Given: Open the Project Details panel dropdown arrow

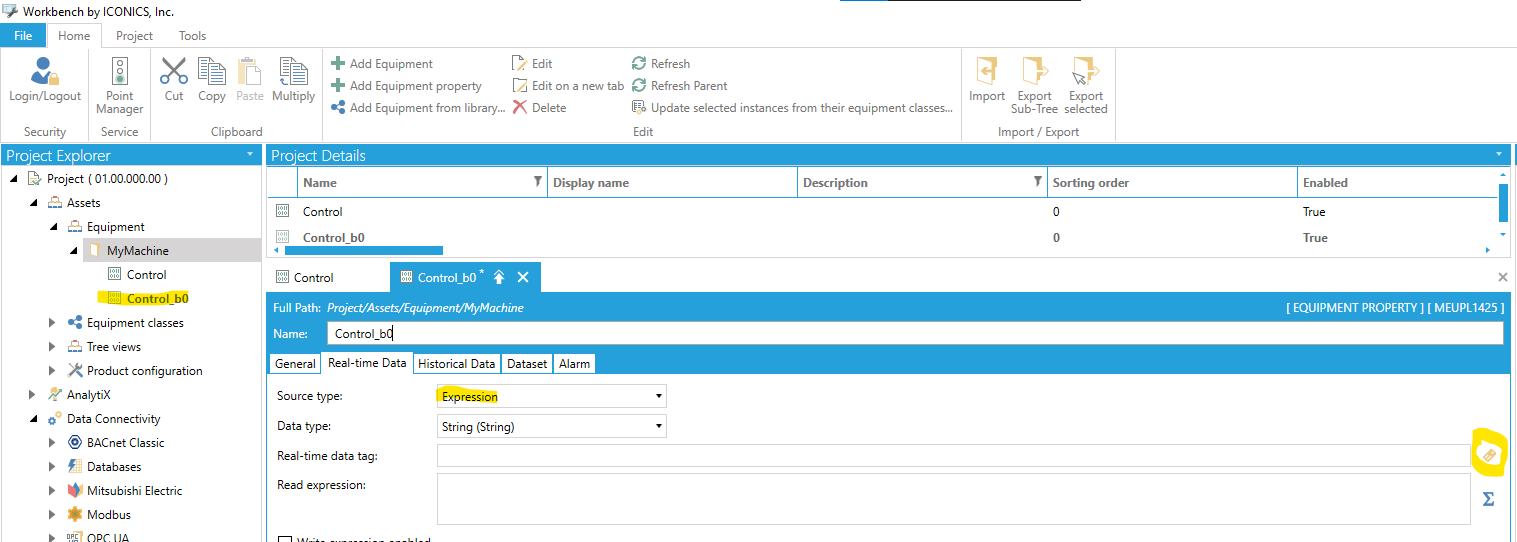Looking at the screenshot, I should (x=1498, y=155).
